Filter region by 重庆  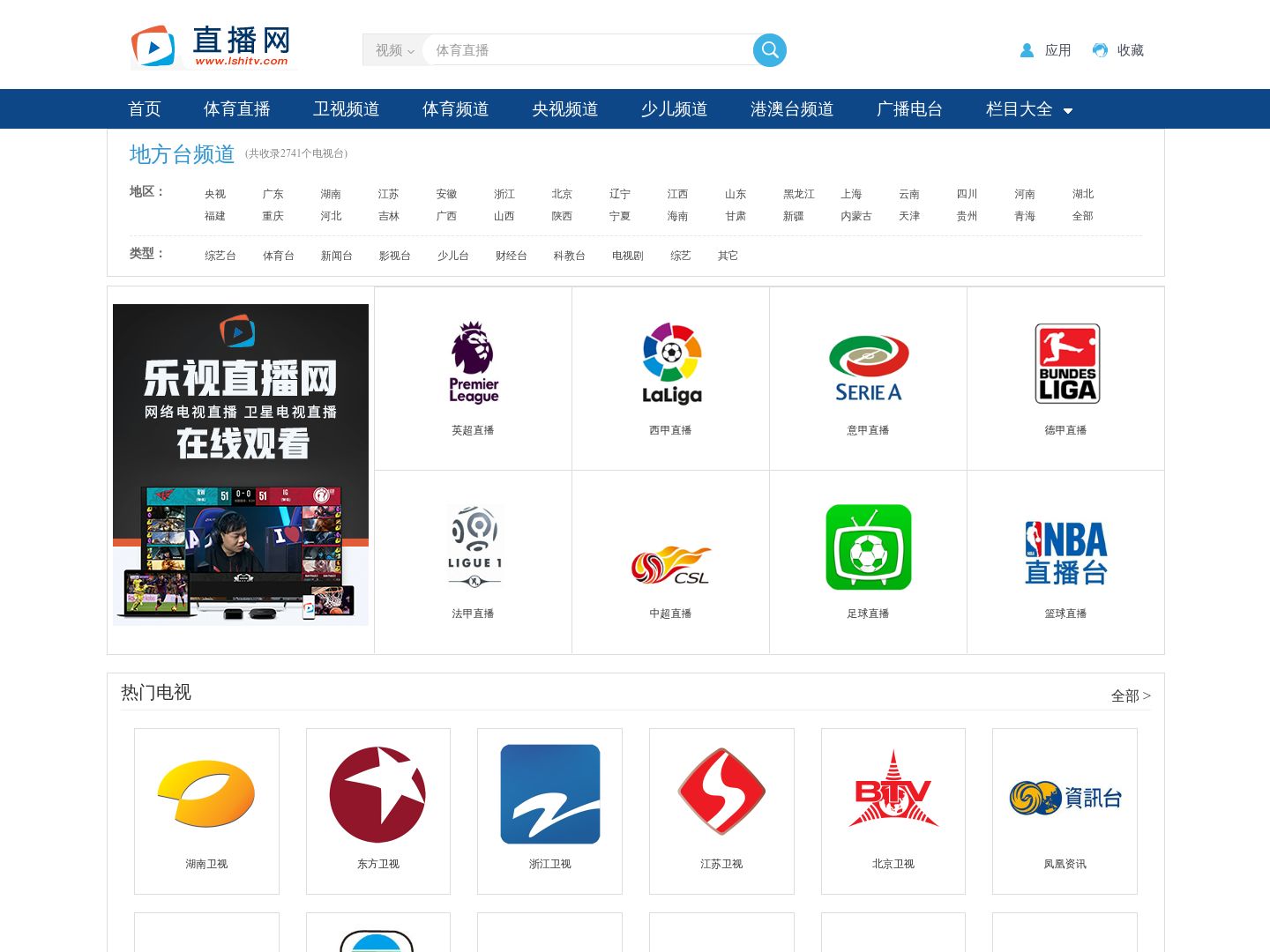click(273, 216)
